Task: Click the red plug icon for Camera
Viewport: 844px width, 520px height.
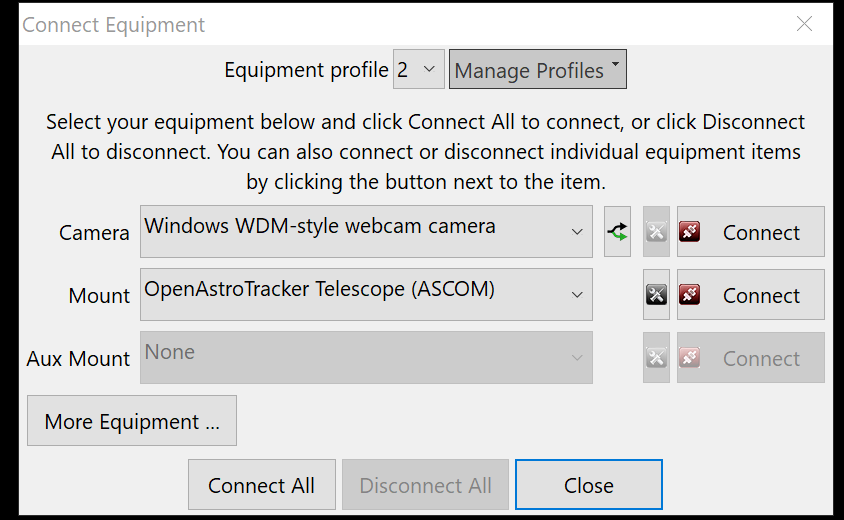Action: (x=689, y=231)
